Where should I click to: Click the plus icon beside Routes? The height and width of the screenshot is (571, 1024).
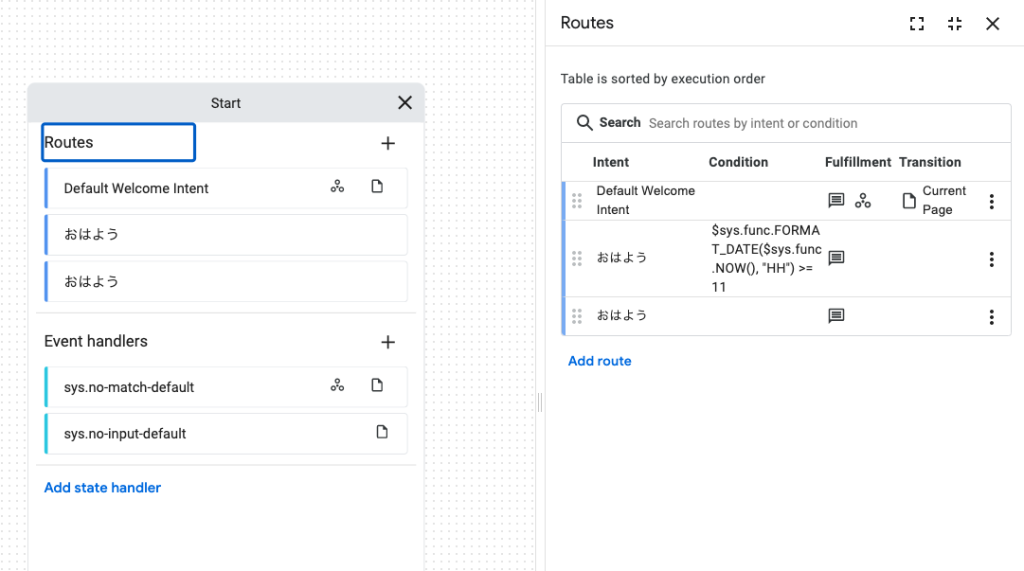click(x=388, y=143)
